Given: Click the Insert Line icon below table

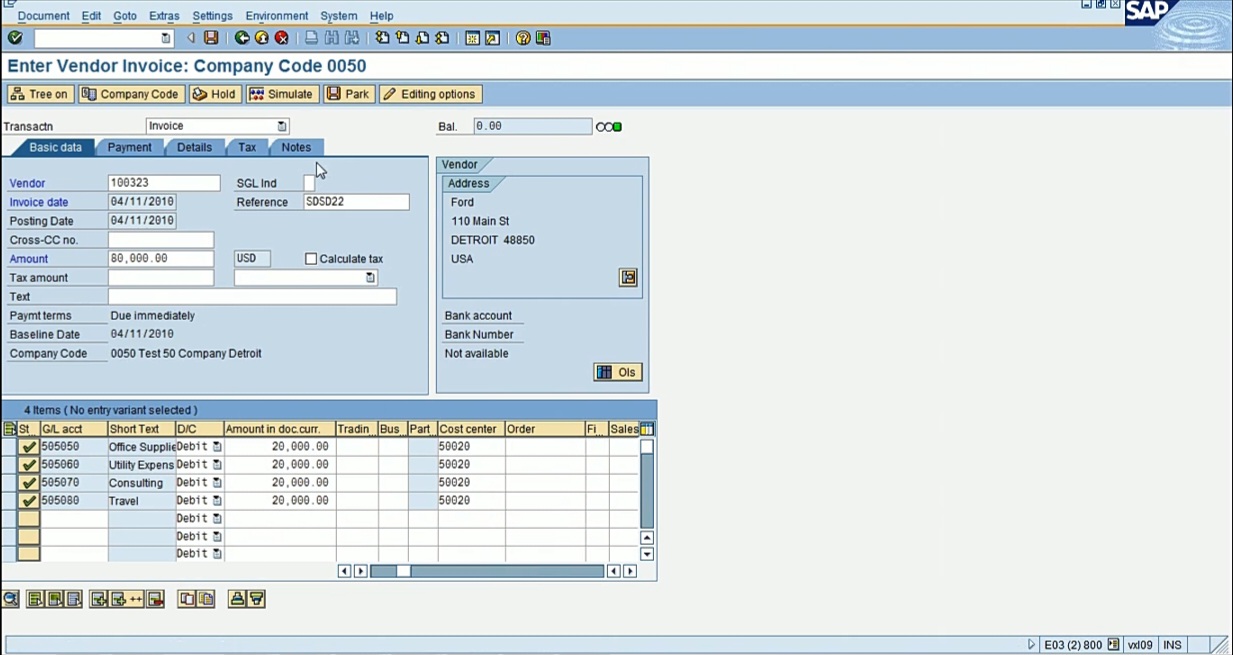Looking at the screenshot, I should pyautogui.click(x=99, y=599).
